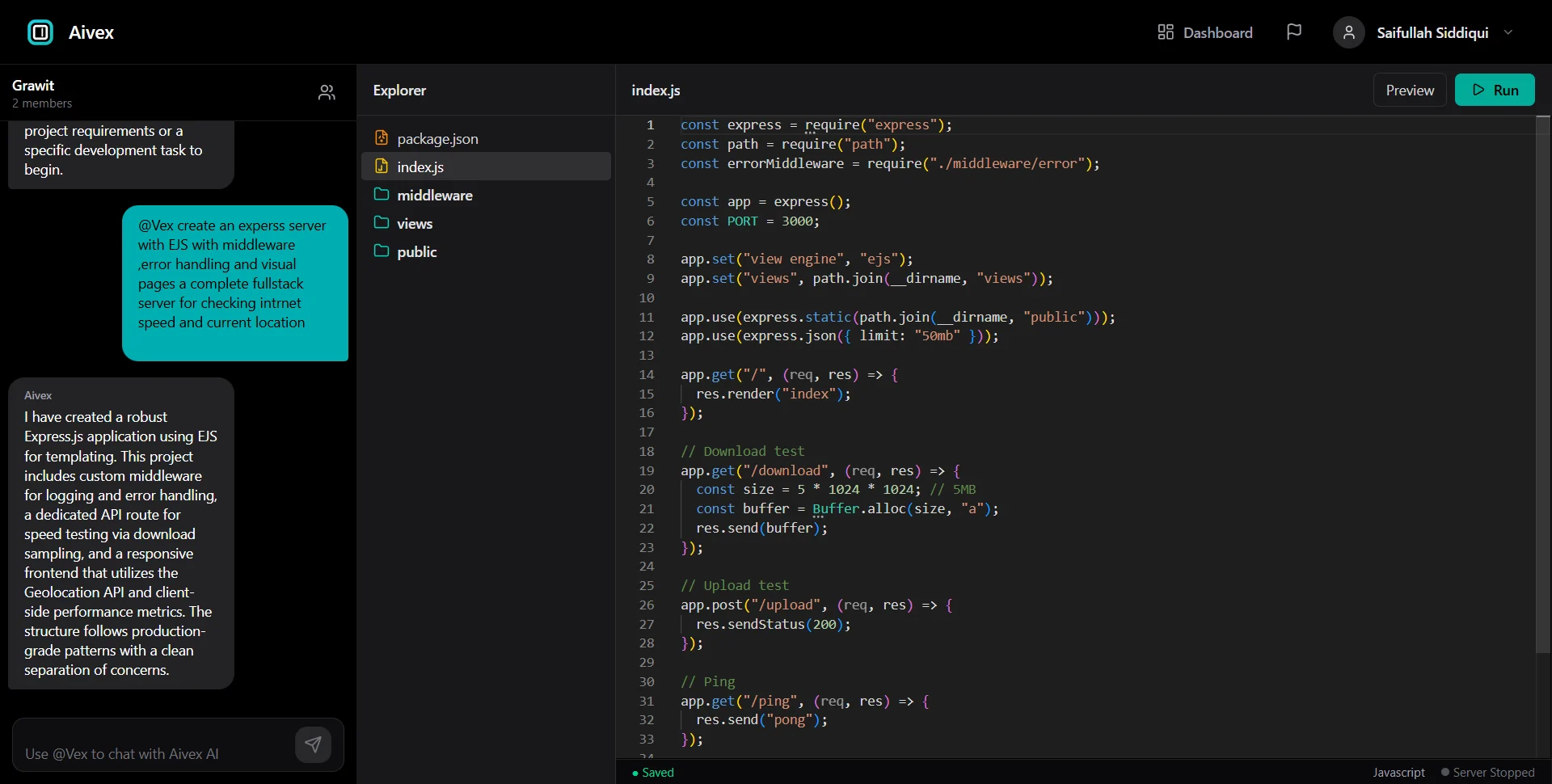Click the index.js file icon
Image resolution: width=1552 pixels, height=784 pixels.
[x=382, y=166]
